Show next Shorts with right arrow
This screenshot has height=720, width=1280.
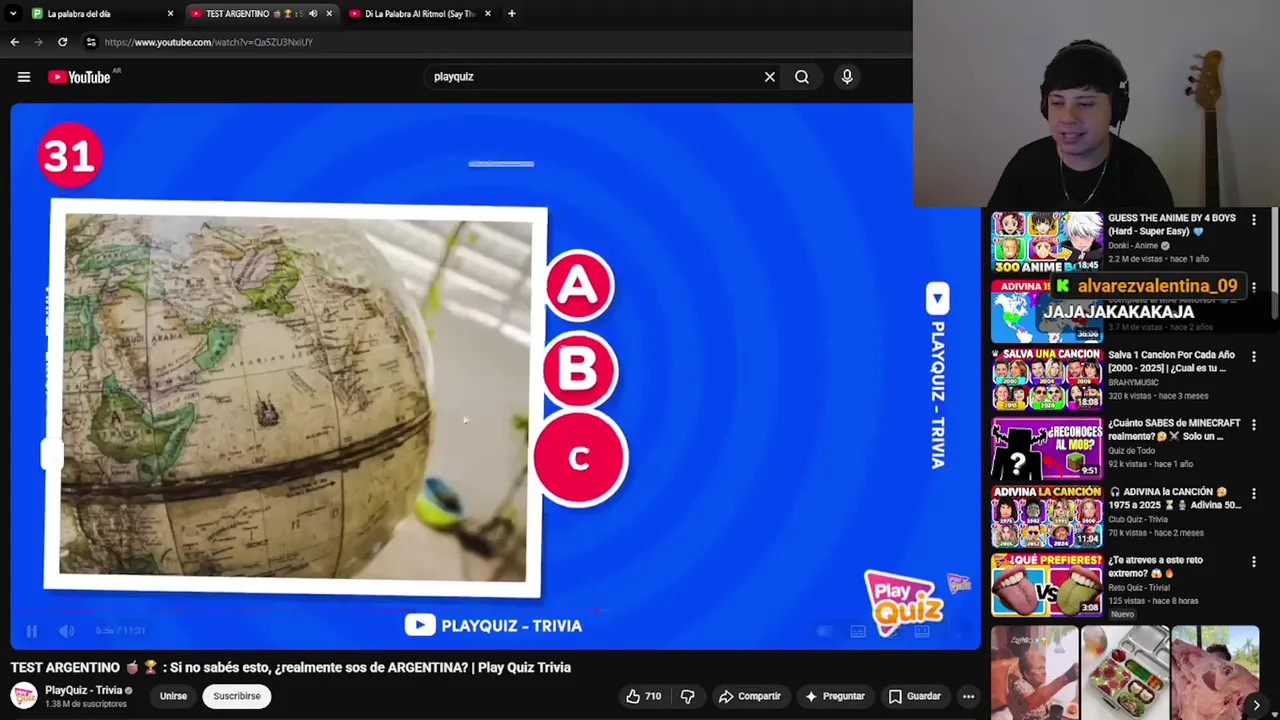[1256, 706]
